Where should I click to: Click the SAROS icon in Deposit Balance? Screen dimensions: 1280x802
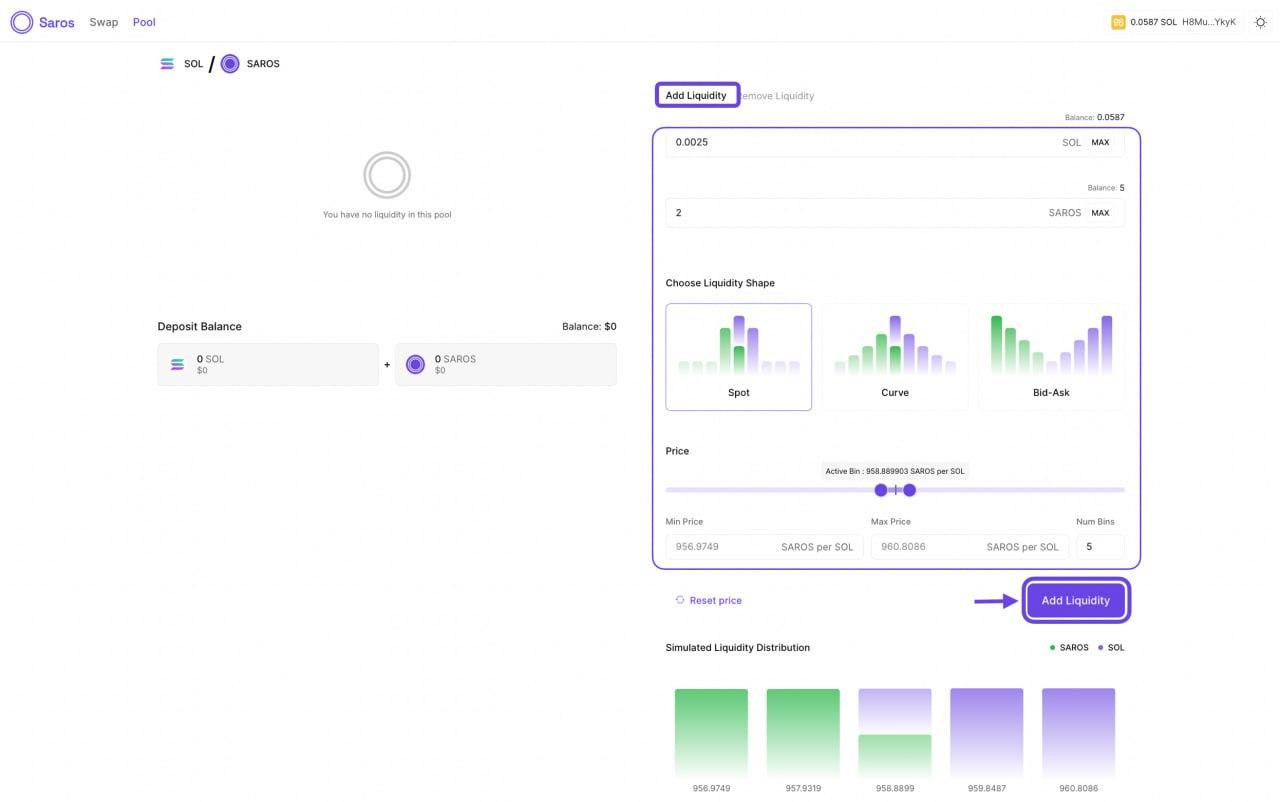415,365
